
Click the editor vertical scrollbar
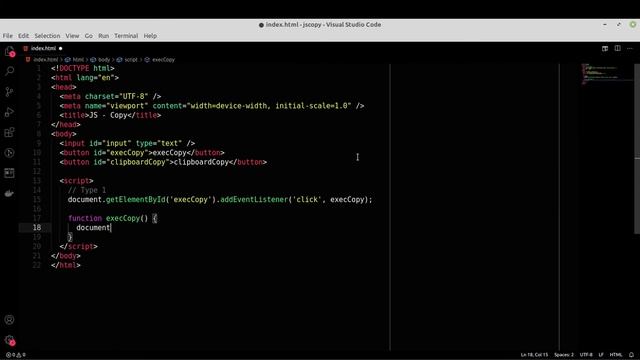click(x=637, y=149)
